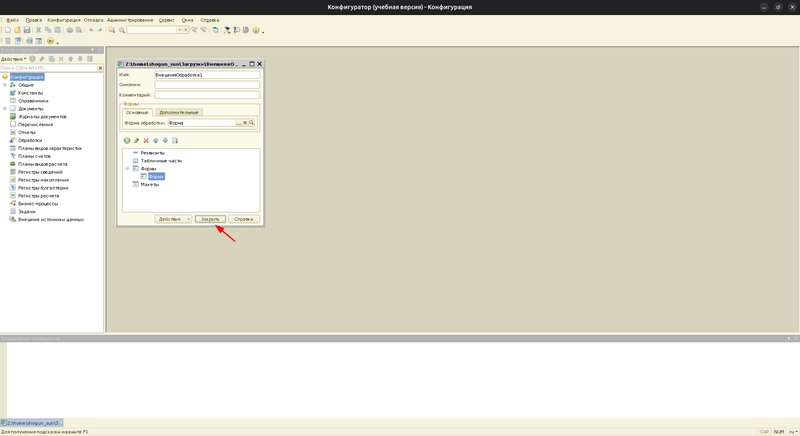Click the magnifier open icon in Форма обработки
800x436 pixels.
(251, 123)
